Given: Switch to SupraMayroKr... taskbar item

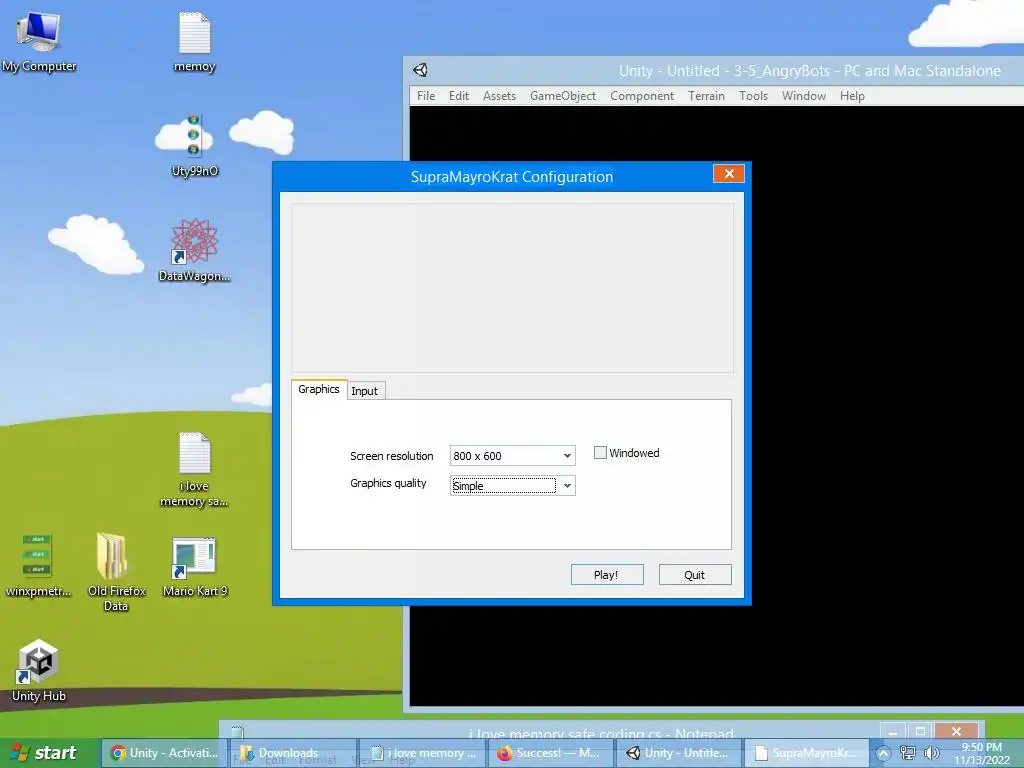Looking at the screenshot, I should (807, 753).
